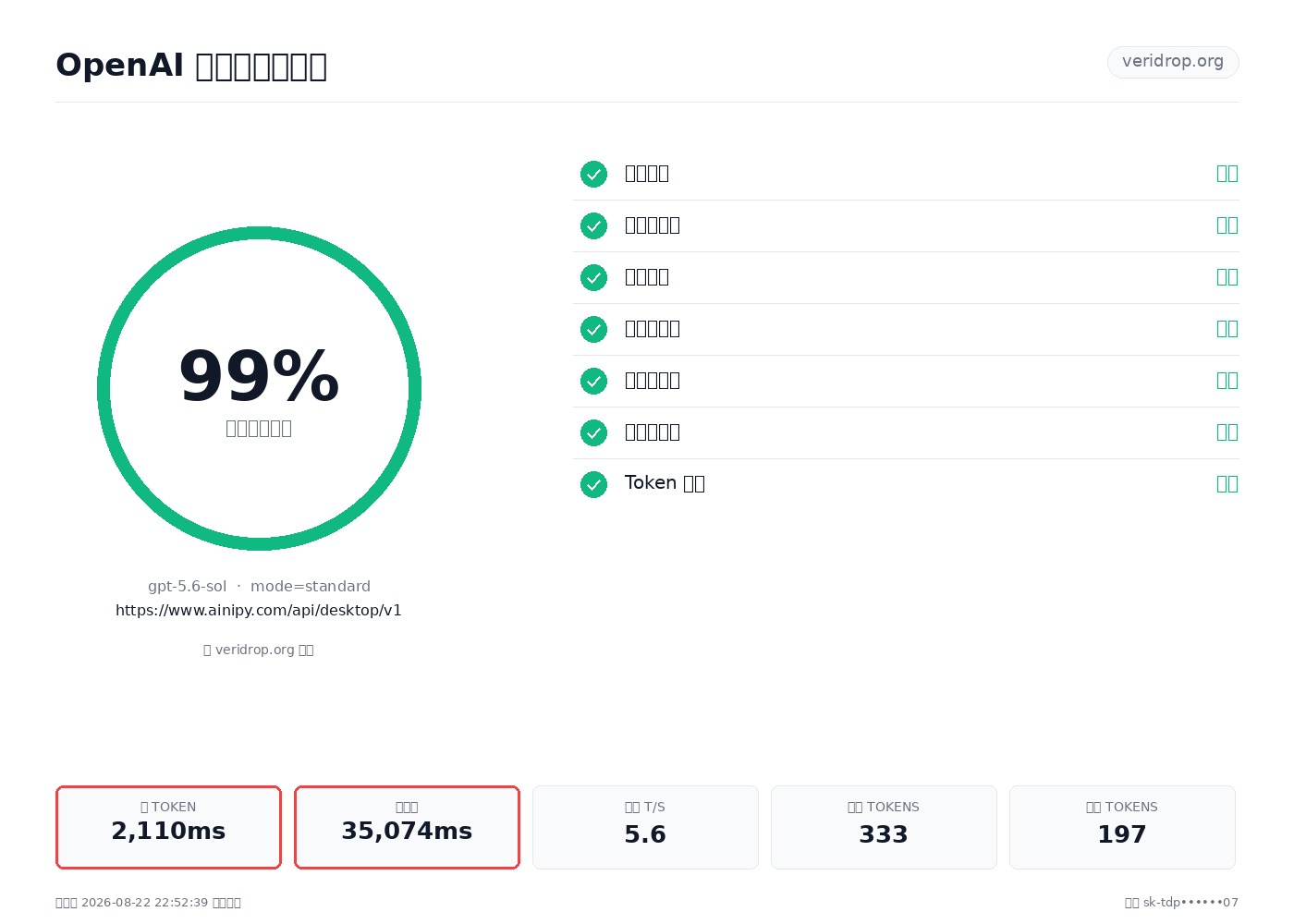This screenshot has width=1294, height=924.
Task: Click the masked key sk-tdp••••••07
Action: point(1190,903)
